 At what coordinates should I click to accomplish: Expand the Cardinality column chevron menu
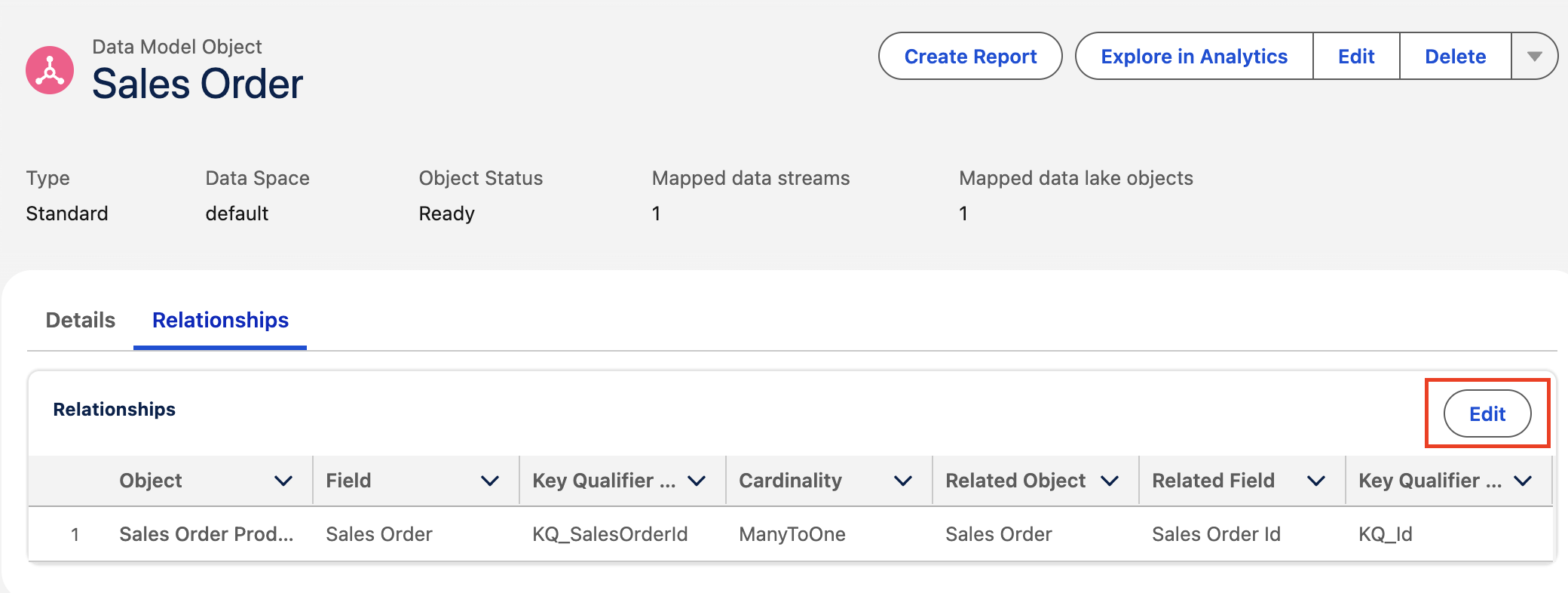tap(903, 481)
